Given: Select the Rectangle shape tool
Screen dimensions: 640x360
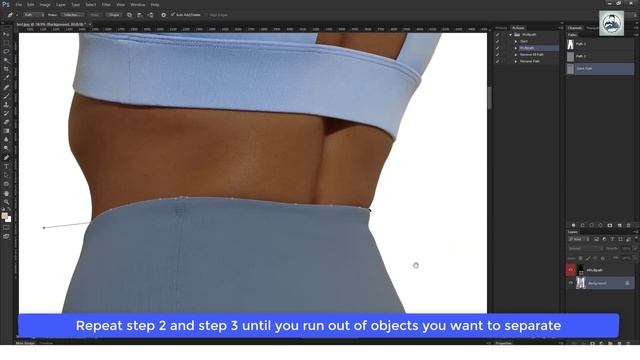Looking at the screenshot, I should pos(6,184).
